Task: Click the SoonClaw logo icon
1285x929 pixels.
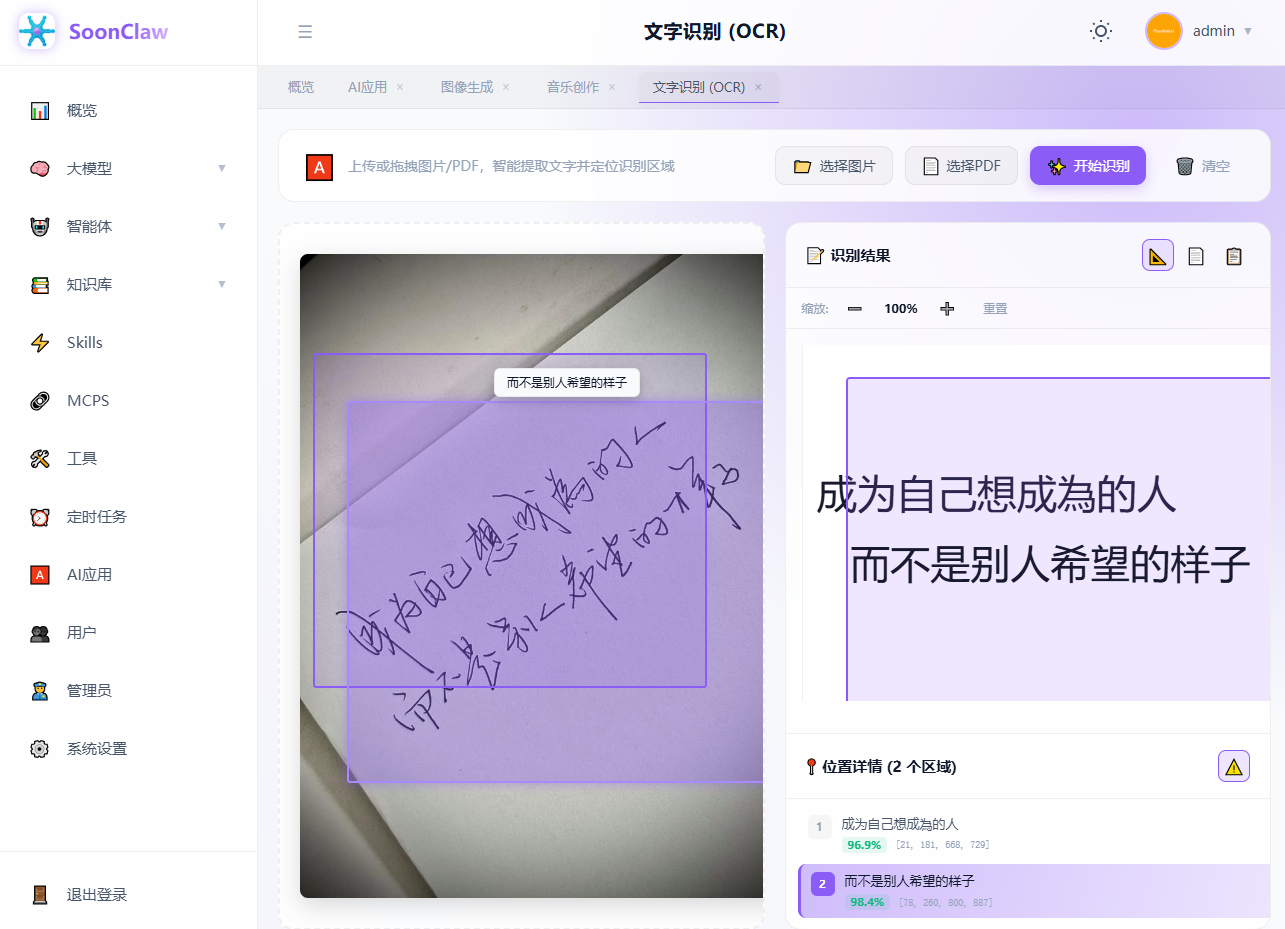Action: (x=37, y=32)
